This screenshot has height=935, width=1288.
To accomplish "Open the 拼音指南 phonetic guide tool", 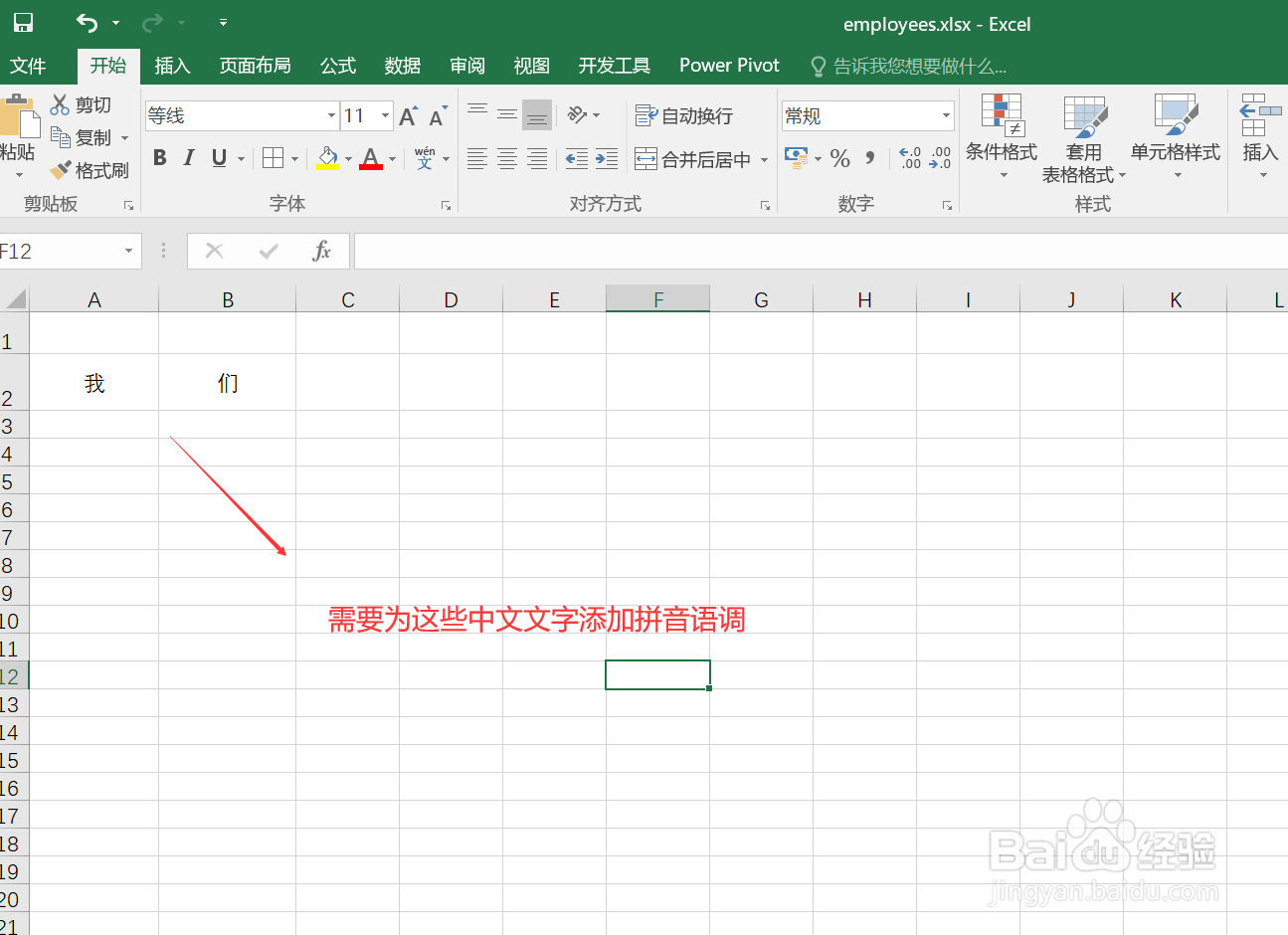I will click(426, 158).
